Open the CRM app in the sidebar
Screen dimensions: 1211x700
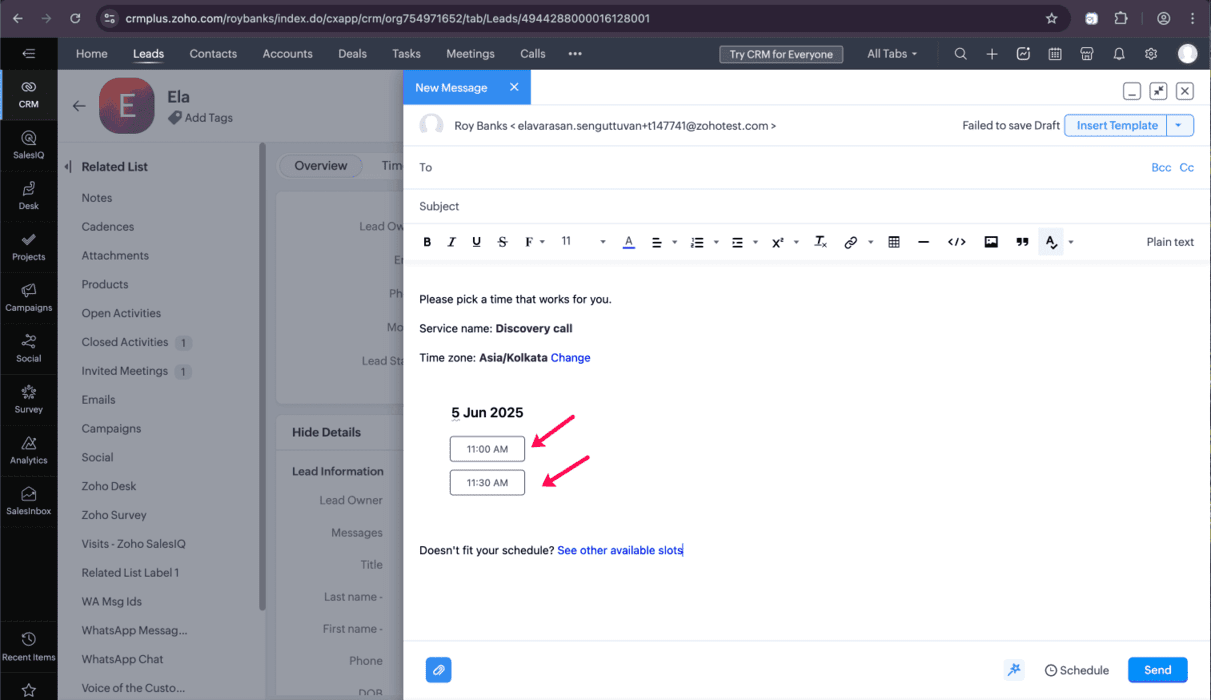[28, 95]
